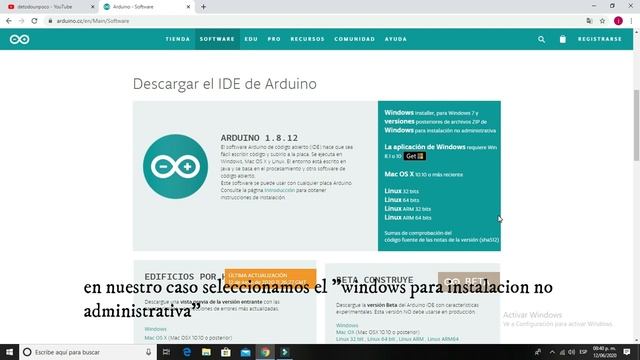Screen dimensions: 640x360
Task: Open the Introducción page link
Action: pos(279,190)
